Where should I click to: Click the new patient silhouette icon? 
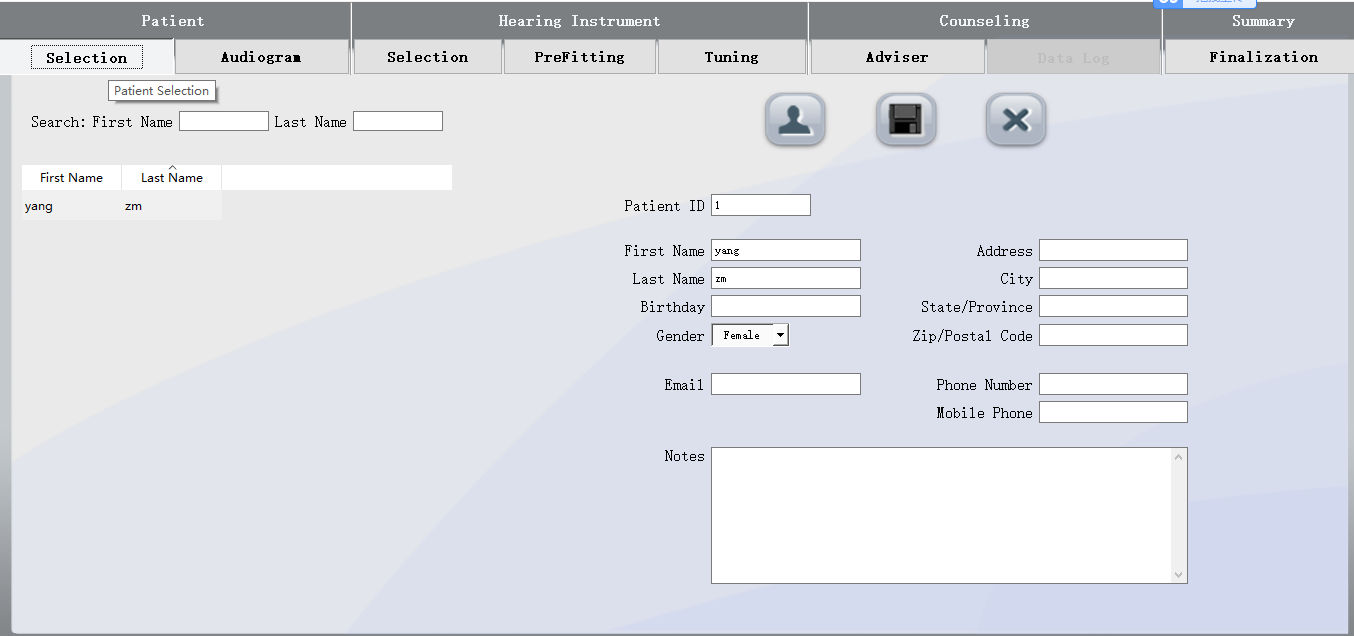[795, 120]
